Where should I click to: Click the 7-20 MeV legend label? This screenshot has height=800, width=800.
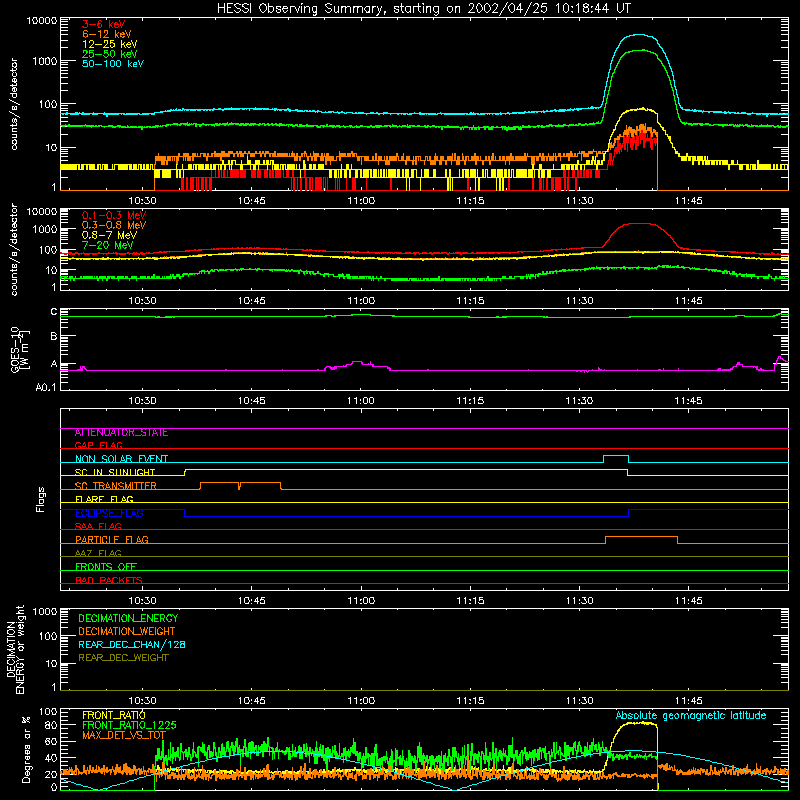[x=108, y=245]
